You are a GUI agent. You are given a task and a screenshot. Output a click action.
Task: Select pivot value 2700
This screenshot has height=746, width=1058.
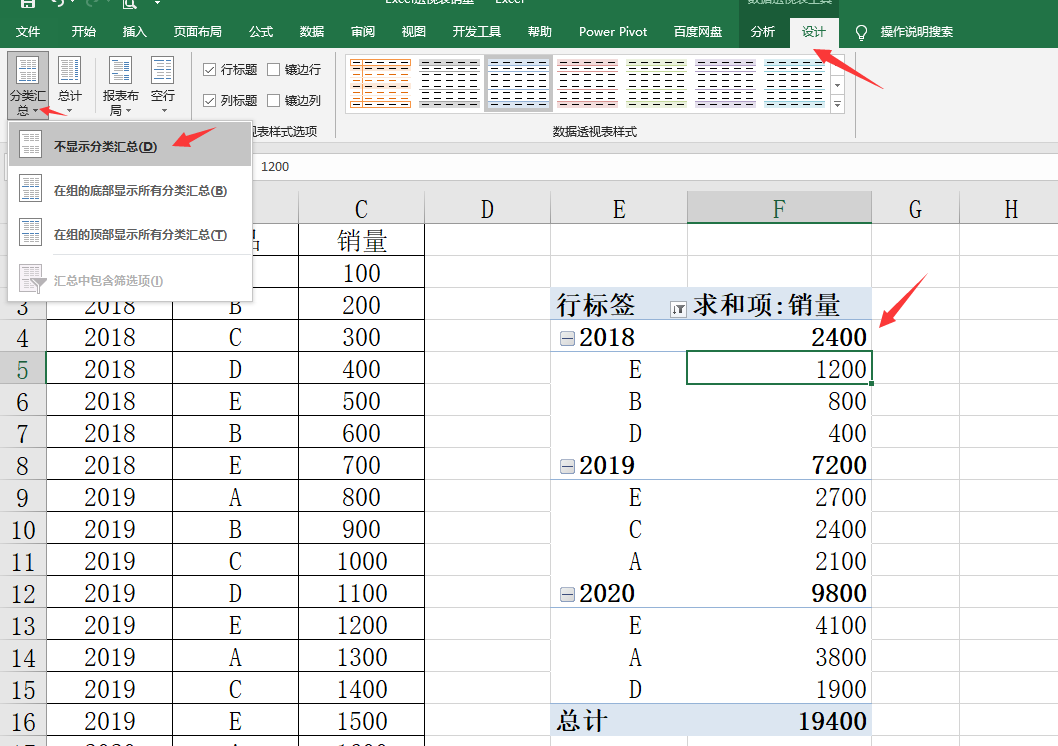pos(779,497)
